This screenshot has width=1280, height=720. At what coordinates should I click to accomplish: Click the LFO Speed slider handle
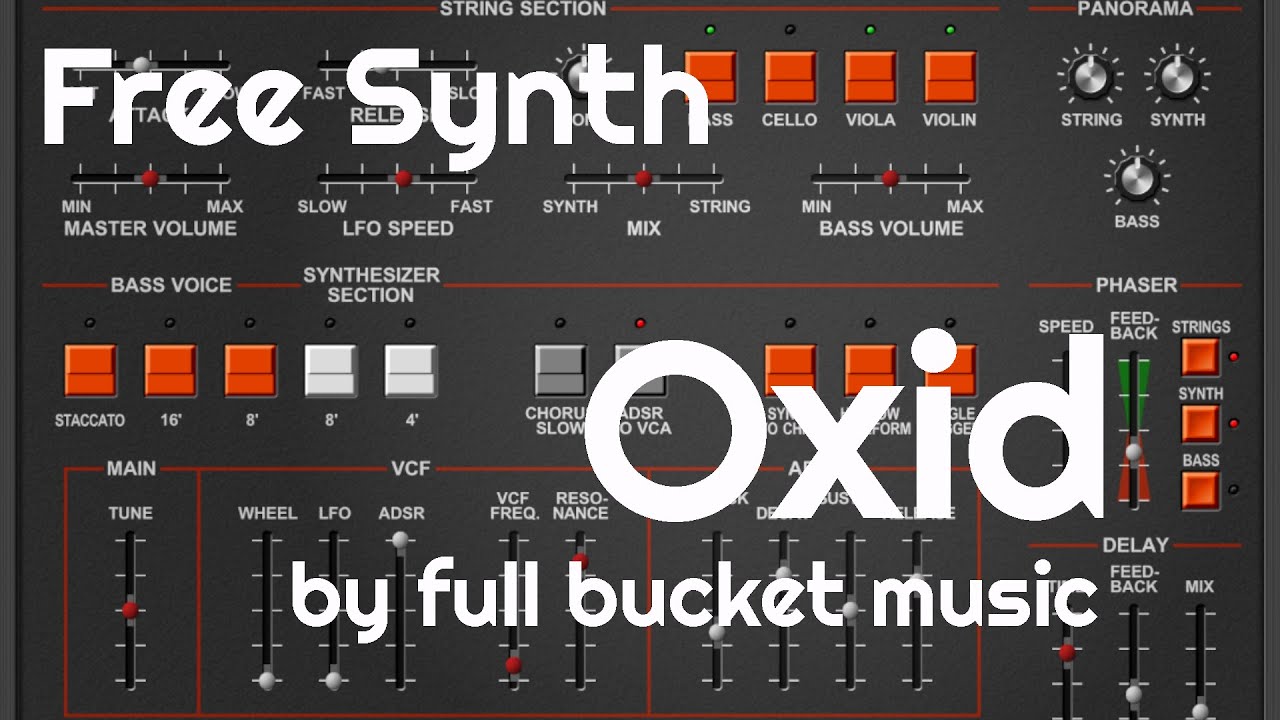click(403, 179)
